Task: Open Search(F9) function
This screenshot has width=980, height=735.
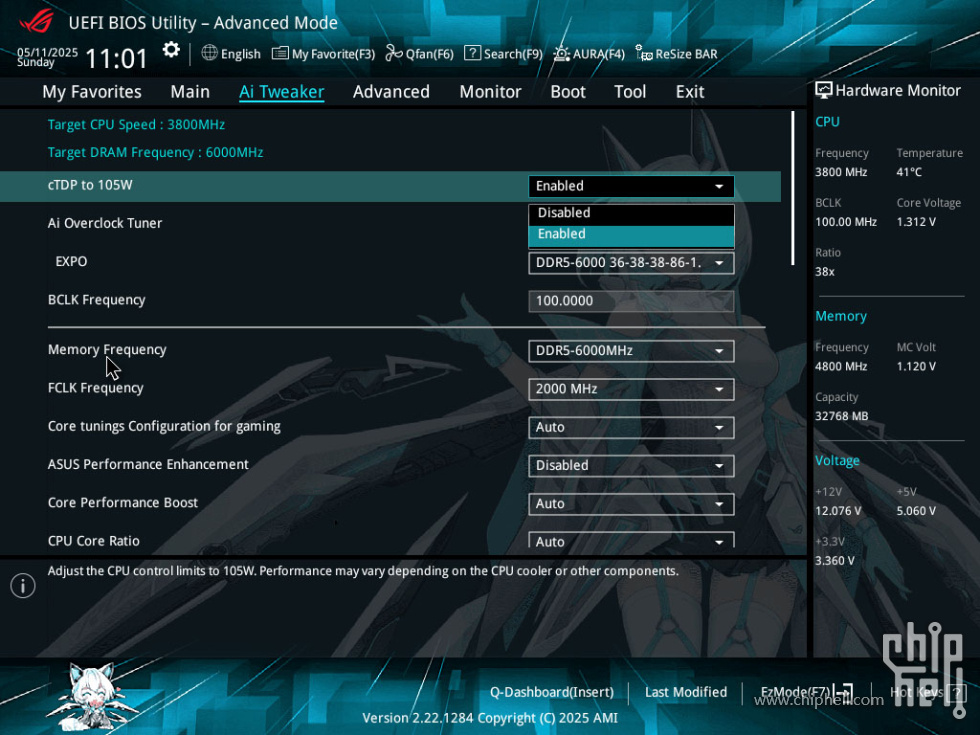Action: tap(513, 54)
